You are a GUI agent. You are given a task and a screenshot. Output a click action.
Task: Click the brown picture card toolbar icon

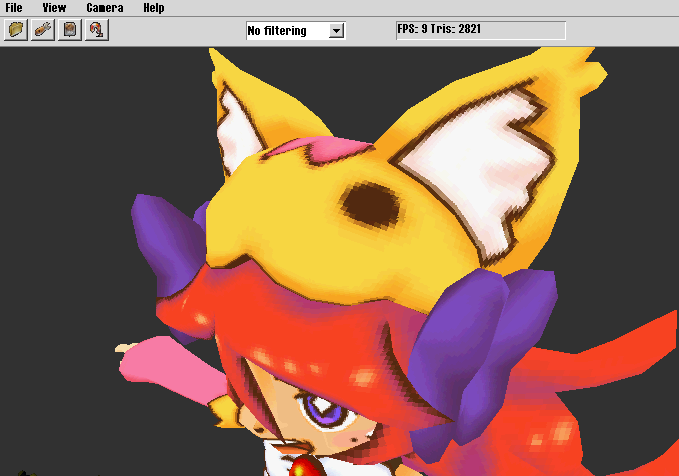[x=70, y=30]
